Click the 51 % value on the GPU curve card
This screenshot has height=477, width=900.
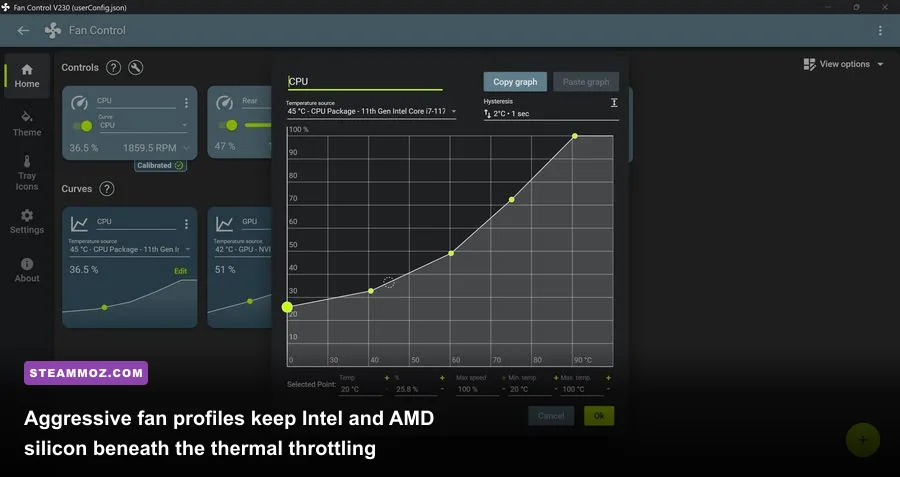225,269
